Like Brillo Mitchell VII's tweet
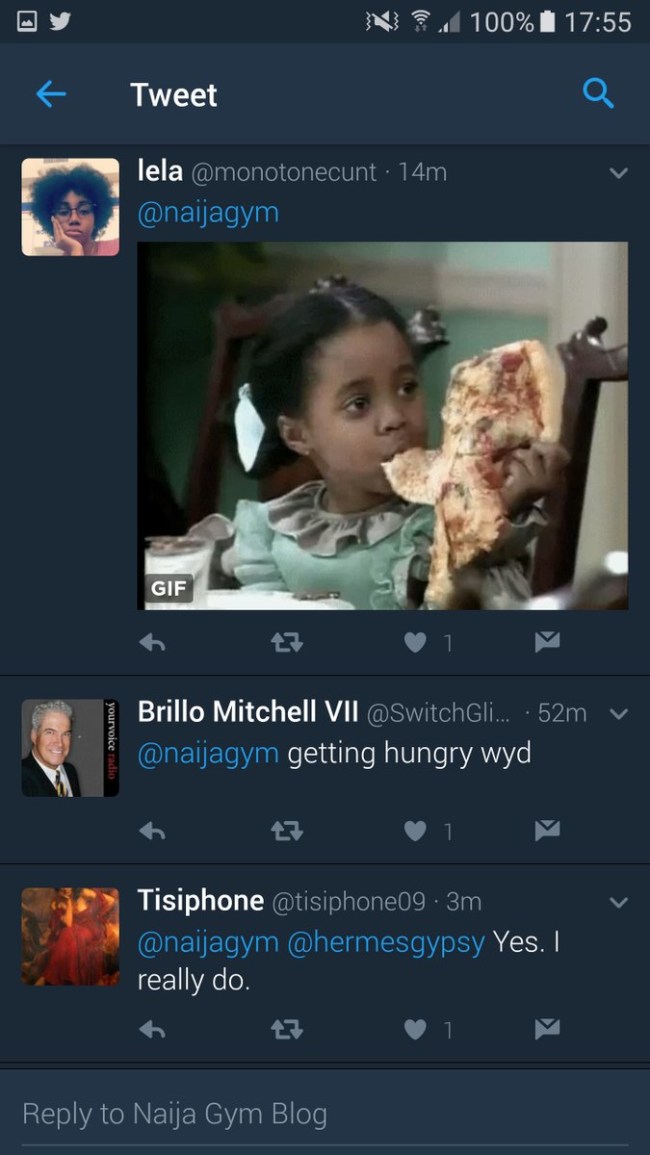This screenshot has width=650, height=1155. (416, 831)
